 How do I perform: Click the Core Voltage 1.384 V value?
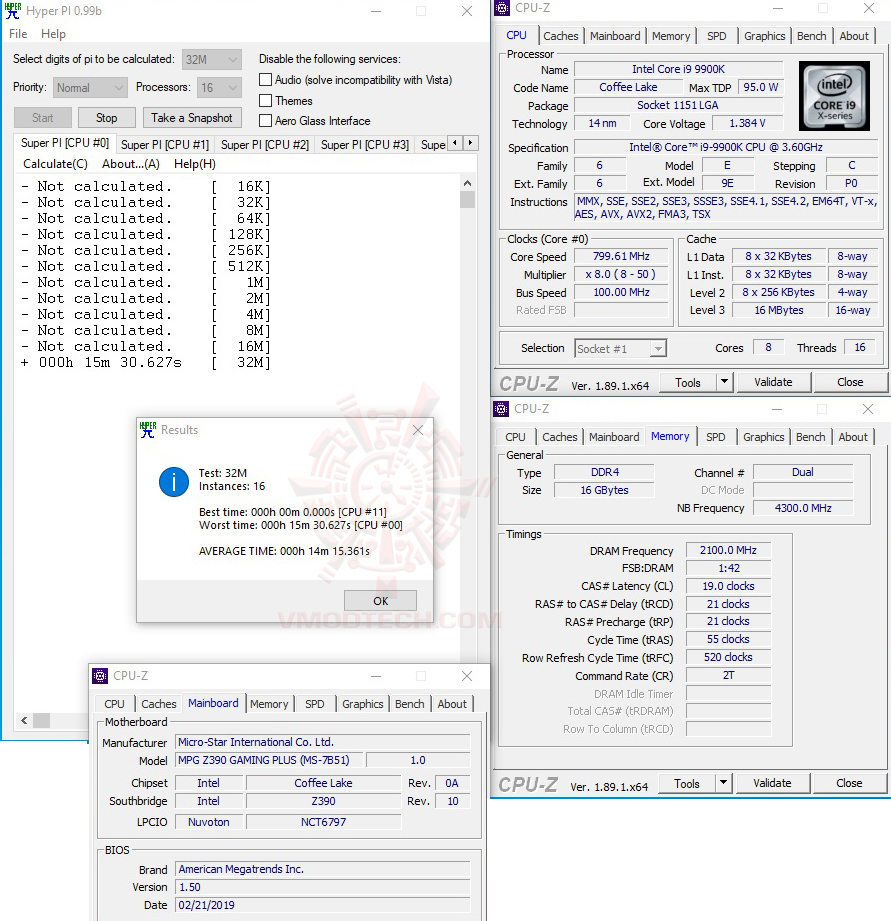[x=747, y=123]
